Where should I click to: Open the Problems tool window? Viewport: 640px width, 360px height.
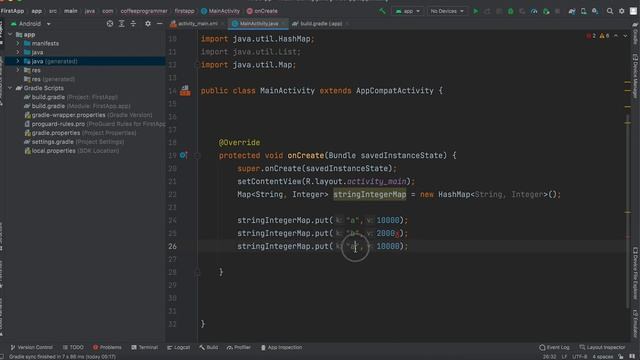coord(107,347)
